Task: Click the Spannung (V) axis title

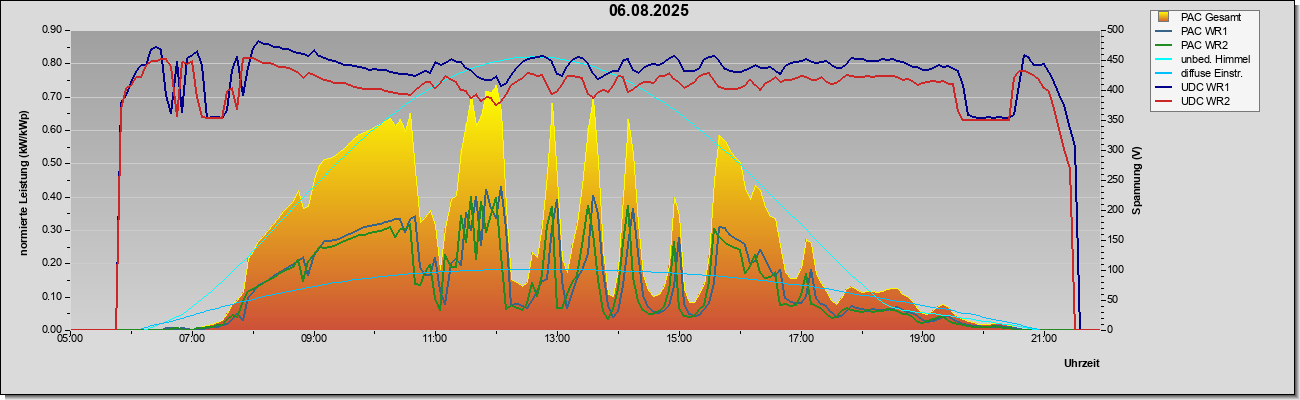Action: [x=1136, y=180]
